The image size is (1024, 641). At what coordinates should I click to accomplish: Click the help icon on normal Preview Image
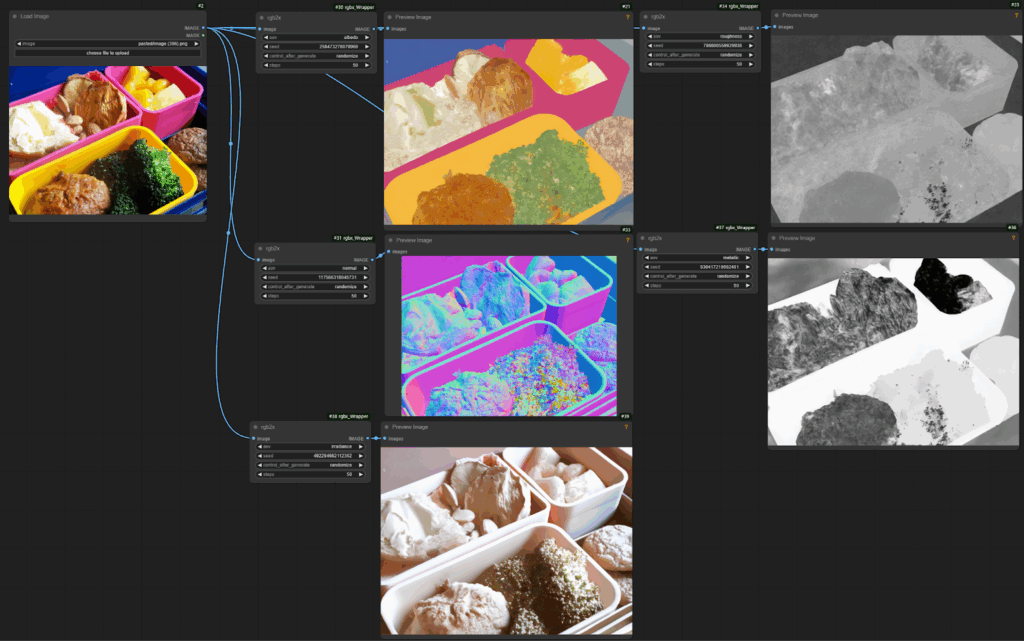pyautogui.click(x=627, y=240)
